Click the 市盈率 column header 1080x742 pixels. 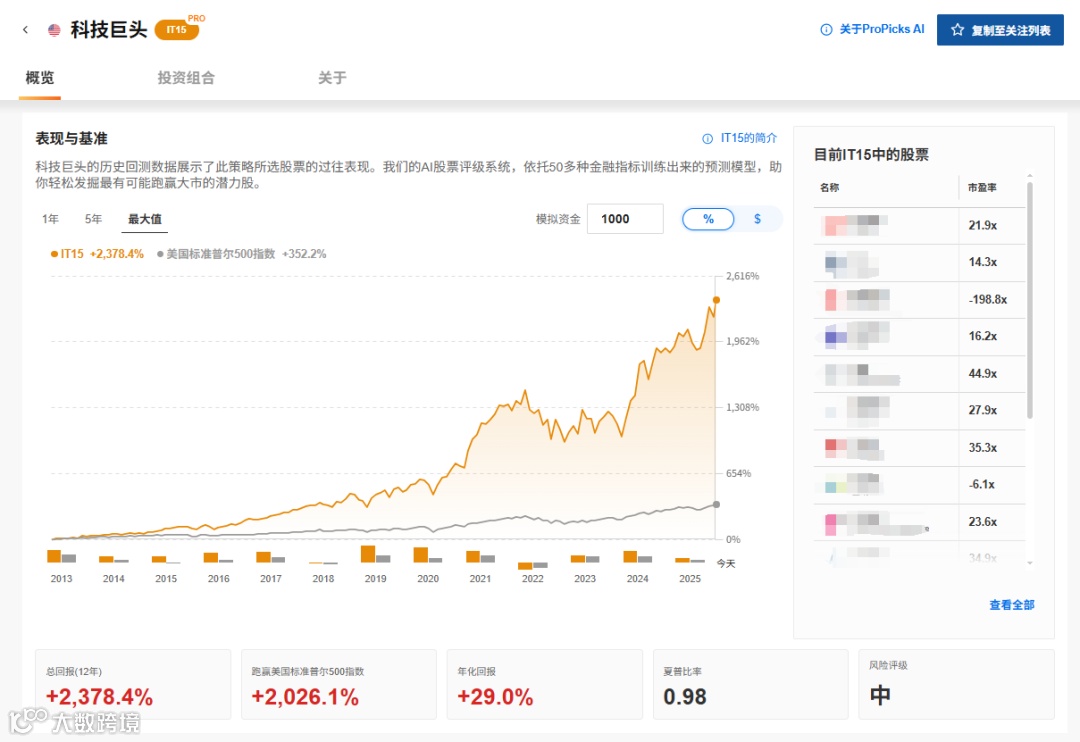pyautogui.click(x=982, y=187)
